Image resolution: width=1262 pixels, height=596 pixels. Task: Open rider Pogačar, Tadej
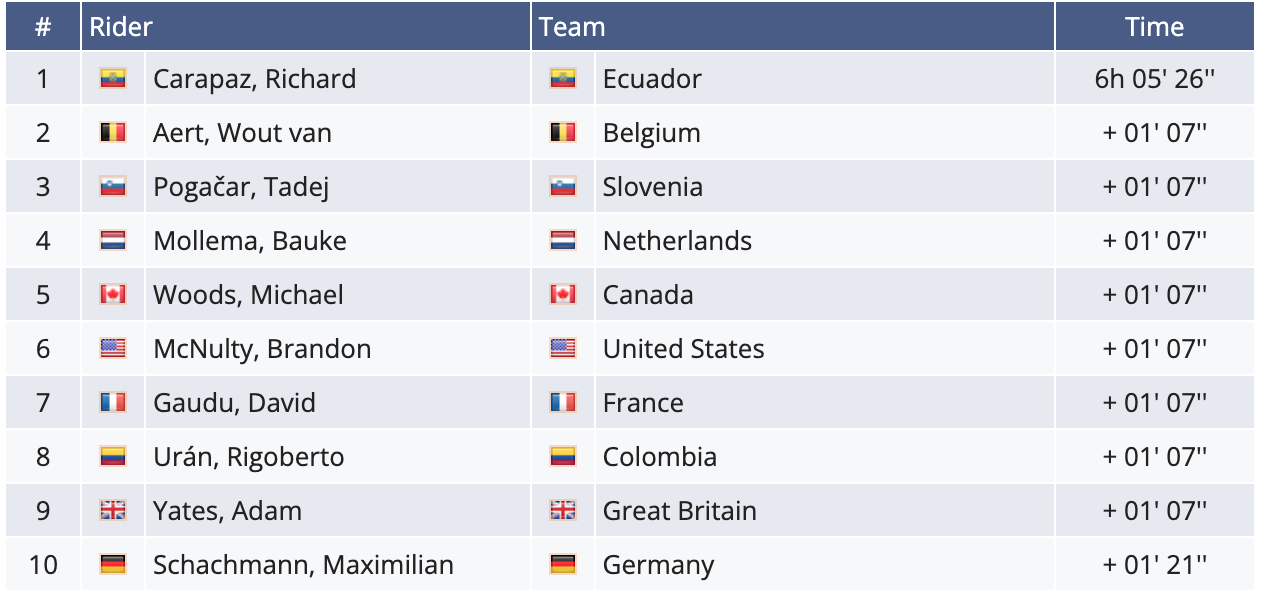pyautogui.click(x=240, y=187)
